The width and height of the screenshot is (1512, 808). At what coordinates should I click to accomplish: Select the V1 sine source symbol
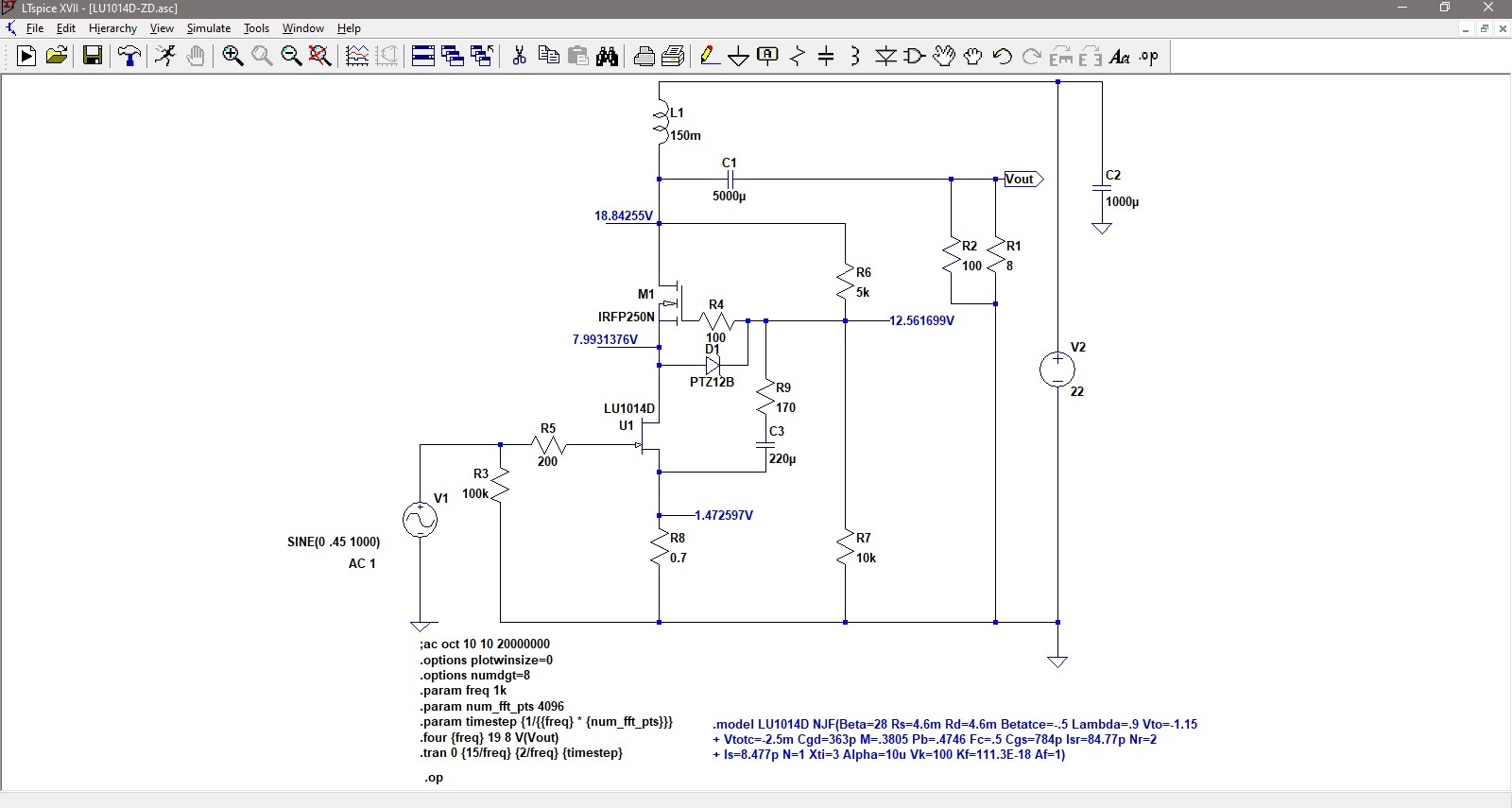pyautogui.click(x=420, y=520)
